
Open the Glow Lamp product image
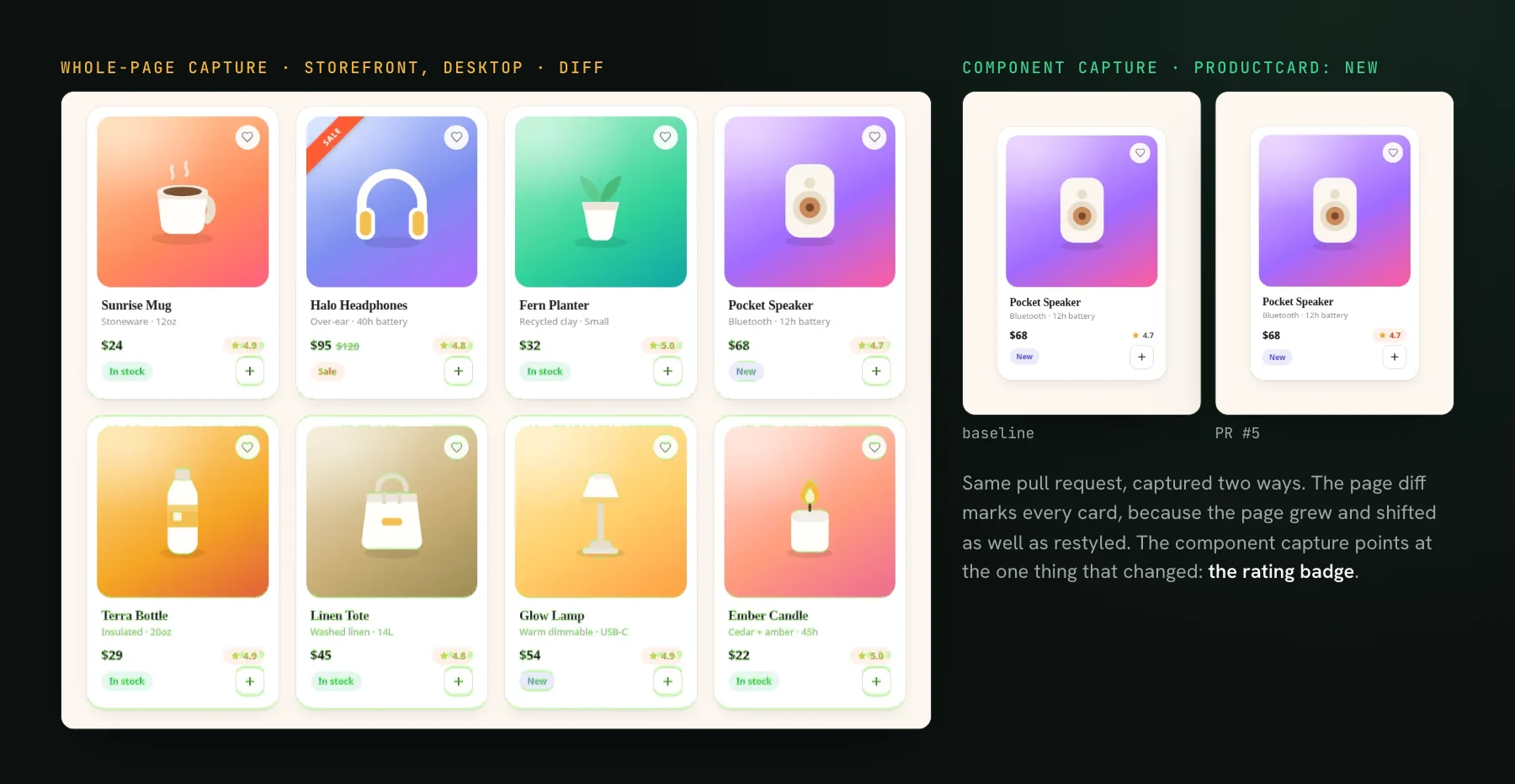tap(601, 511)
